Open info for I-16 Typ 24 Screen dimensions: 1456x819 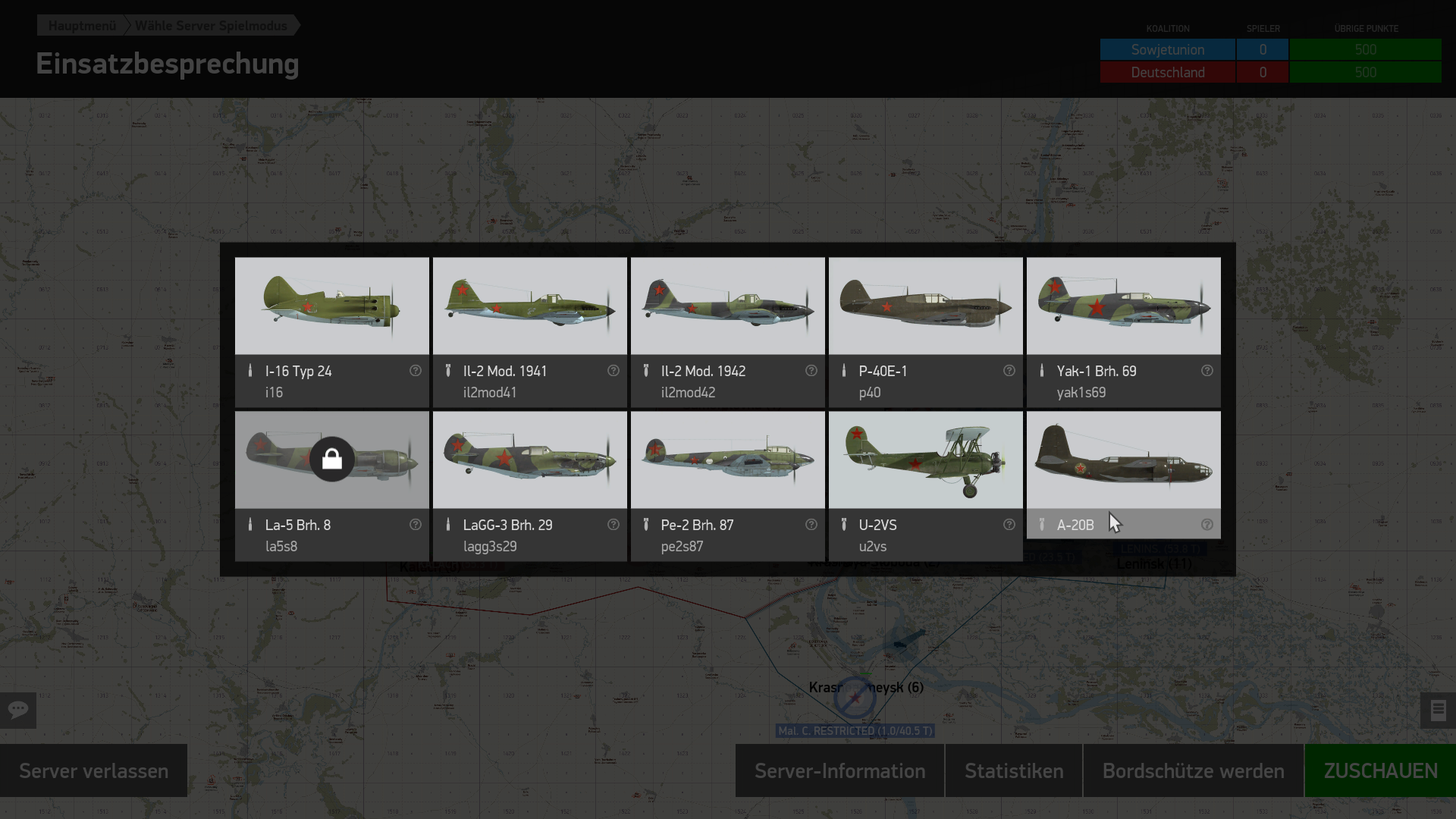416,371
